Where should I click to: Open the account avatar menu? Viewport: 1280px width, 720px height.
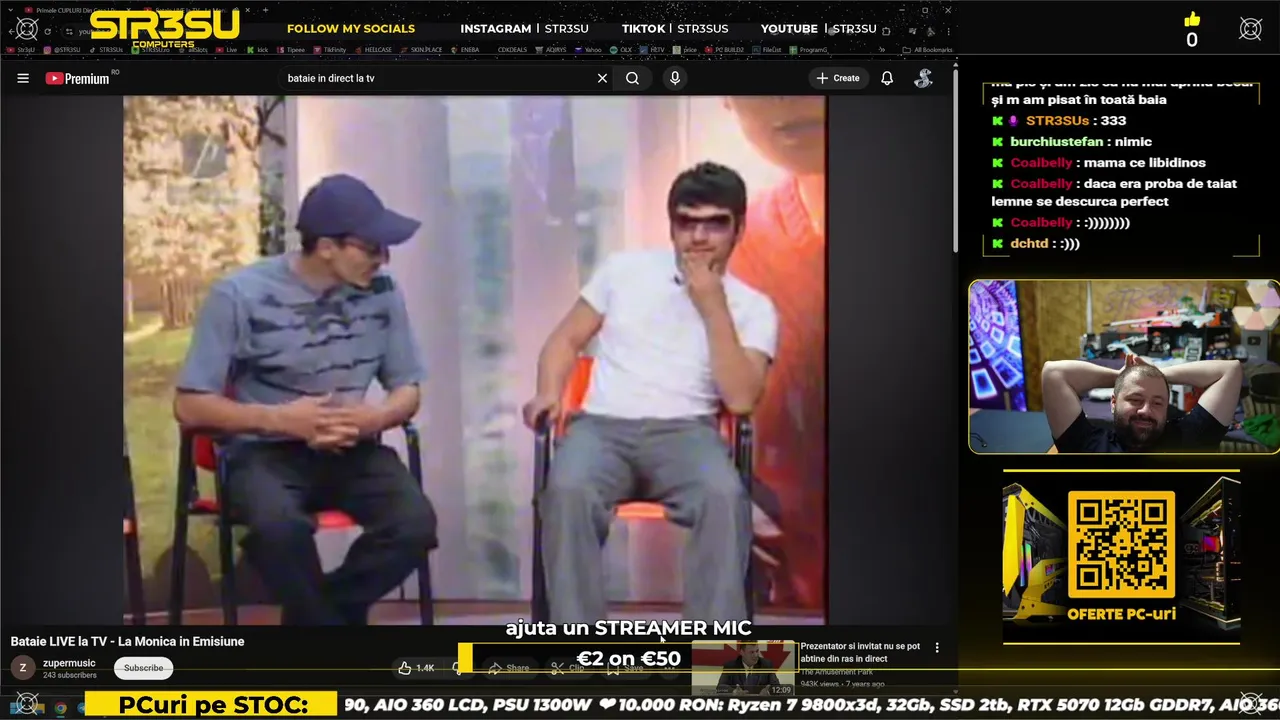point(923,78)
